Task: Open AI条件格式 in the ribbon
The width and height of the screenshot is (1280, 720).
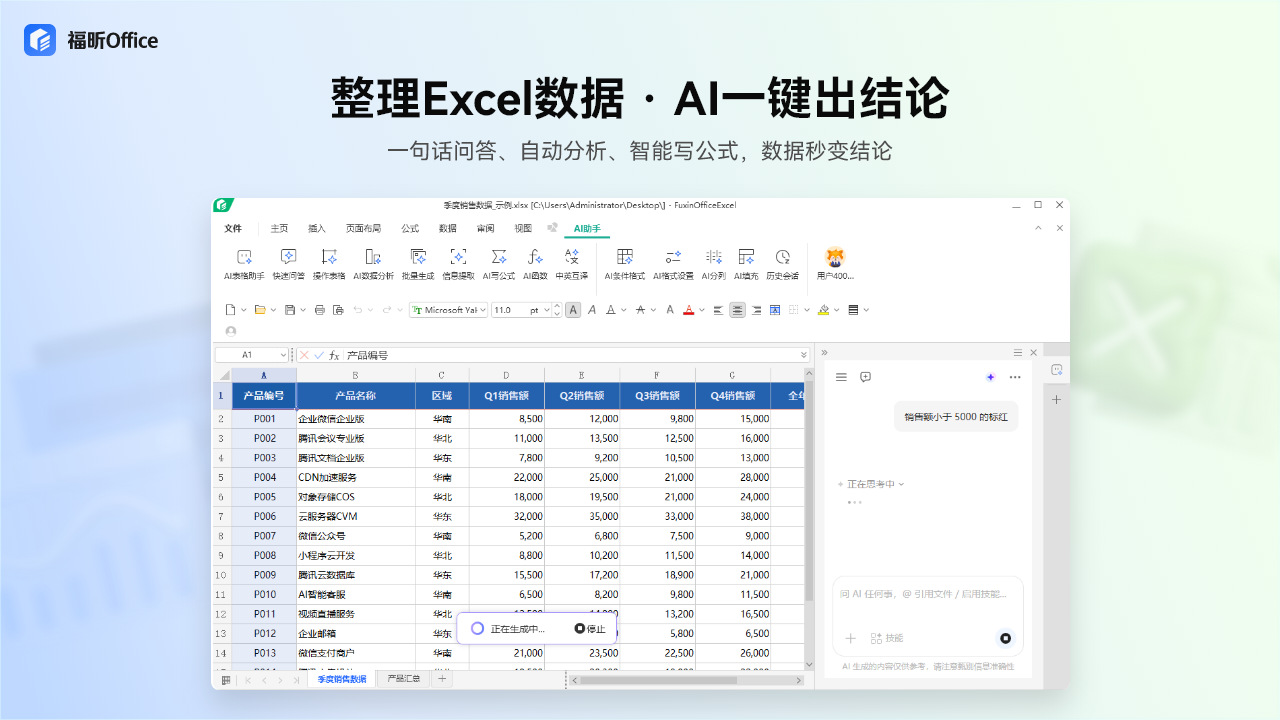Action: (625, 264)
